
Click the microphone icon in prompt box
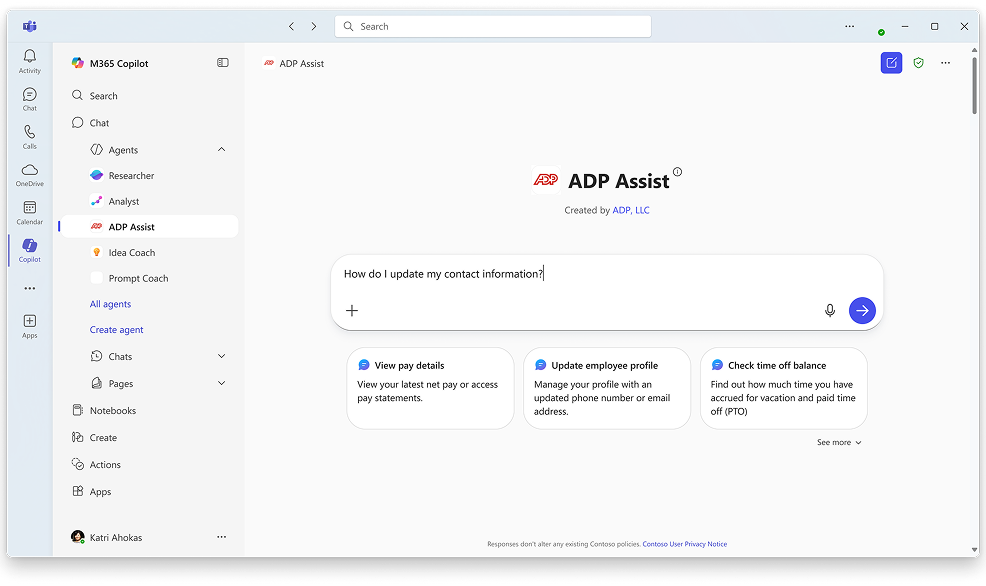tap(829, 311)
